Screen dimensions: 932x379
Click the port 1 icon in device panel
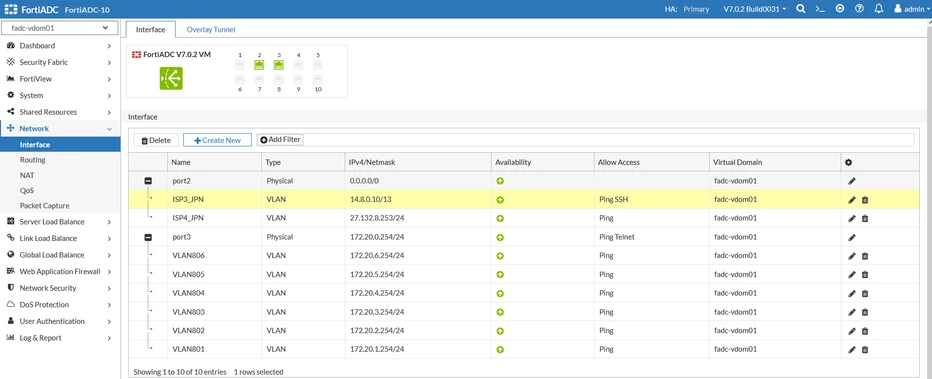tap(240, 65)
